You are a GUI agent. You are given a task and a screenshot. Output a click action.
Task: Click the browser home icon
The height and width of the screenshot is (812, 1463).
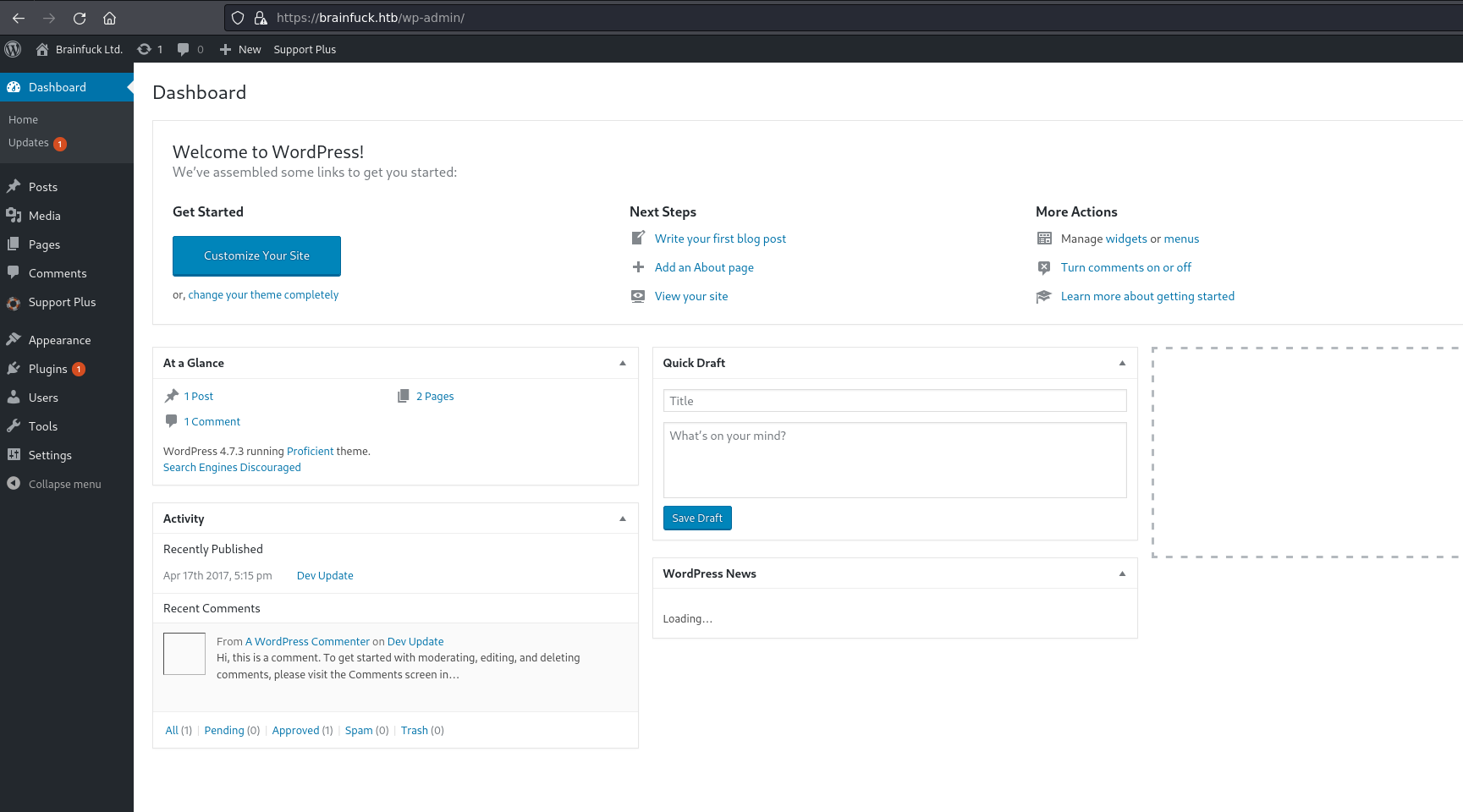tap(109, 18)
